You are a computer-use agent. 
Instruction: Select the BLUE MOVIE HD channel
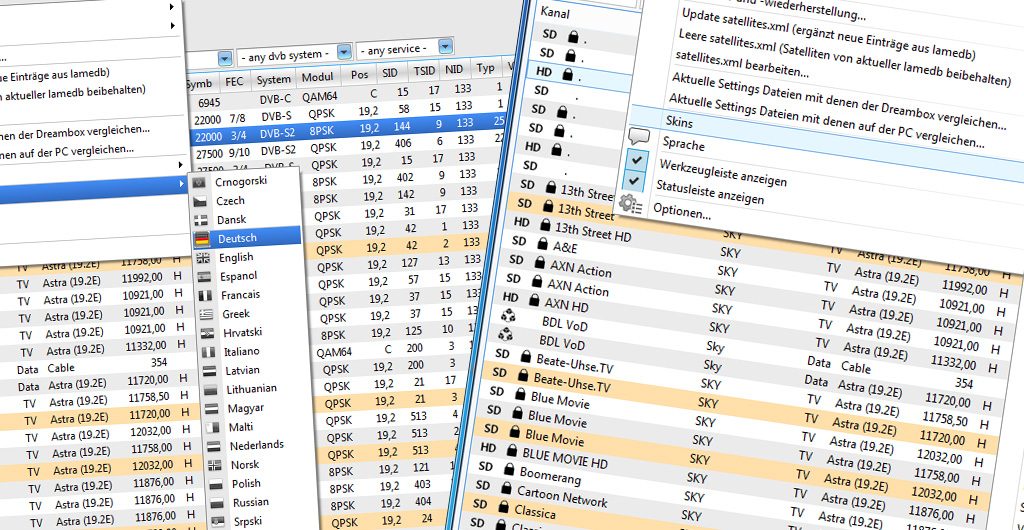tap(564, 457)
